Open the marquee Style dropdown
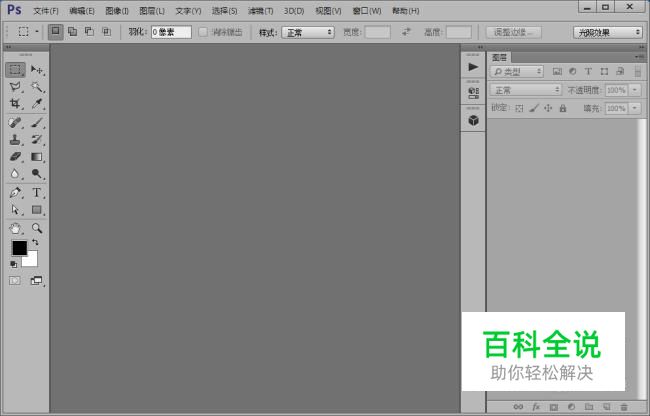The image size is (650, 416). click(308, 32)
